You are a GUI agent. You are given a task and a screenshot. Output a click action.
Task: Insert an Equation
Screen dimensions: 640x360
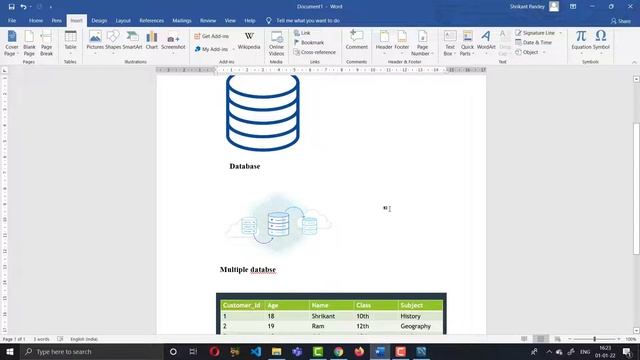(x=581, y=41)
